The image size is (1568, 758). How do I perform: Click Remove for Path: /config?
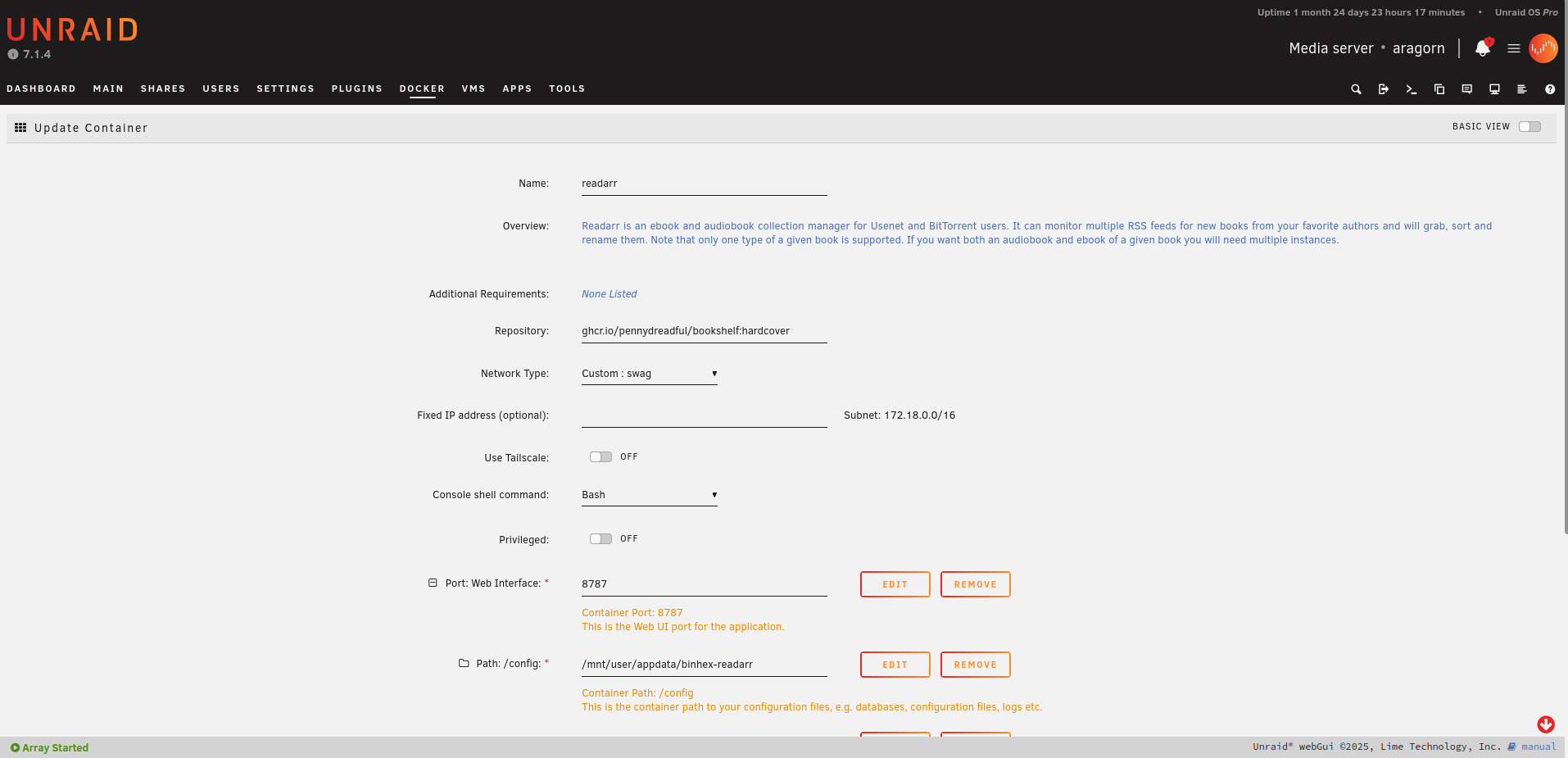975,665
